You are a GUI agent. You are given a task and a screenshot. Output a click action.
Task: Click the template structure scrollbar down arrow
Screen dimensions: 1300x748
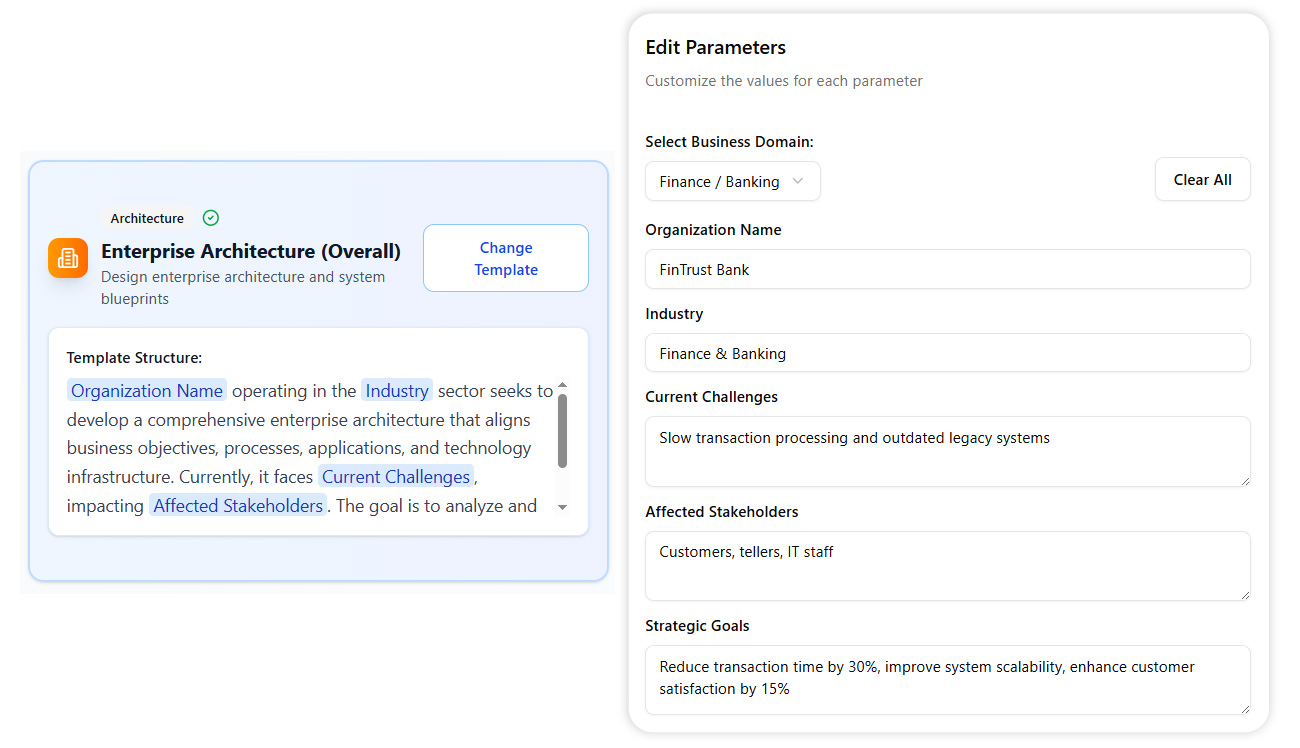click(562, 507)
